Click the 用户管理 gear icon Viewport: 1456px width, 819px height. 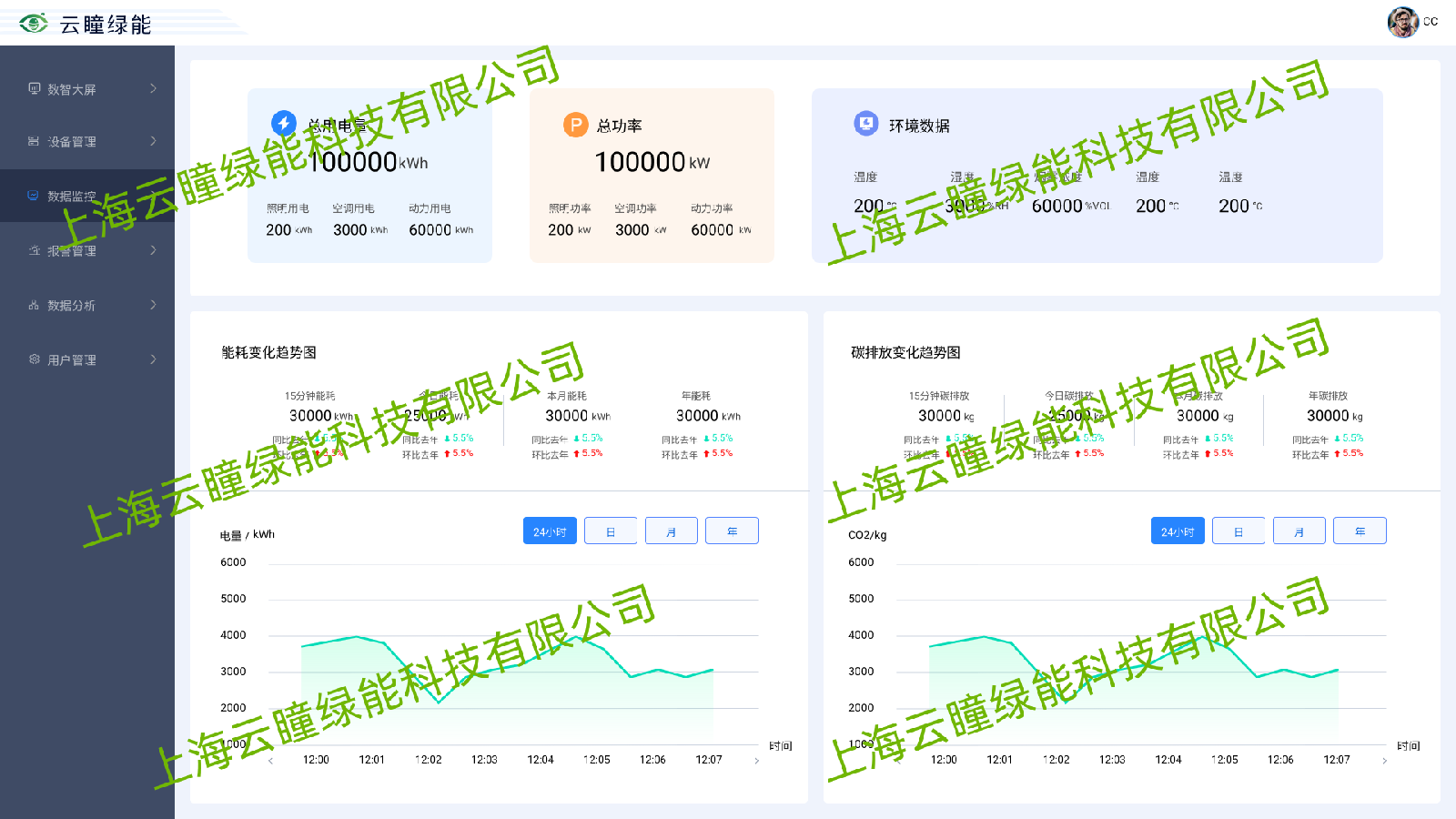click(35, 359)
